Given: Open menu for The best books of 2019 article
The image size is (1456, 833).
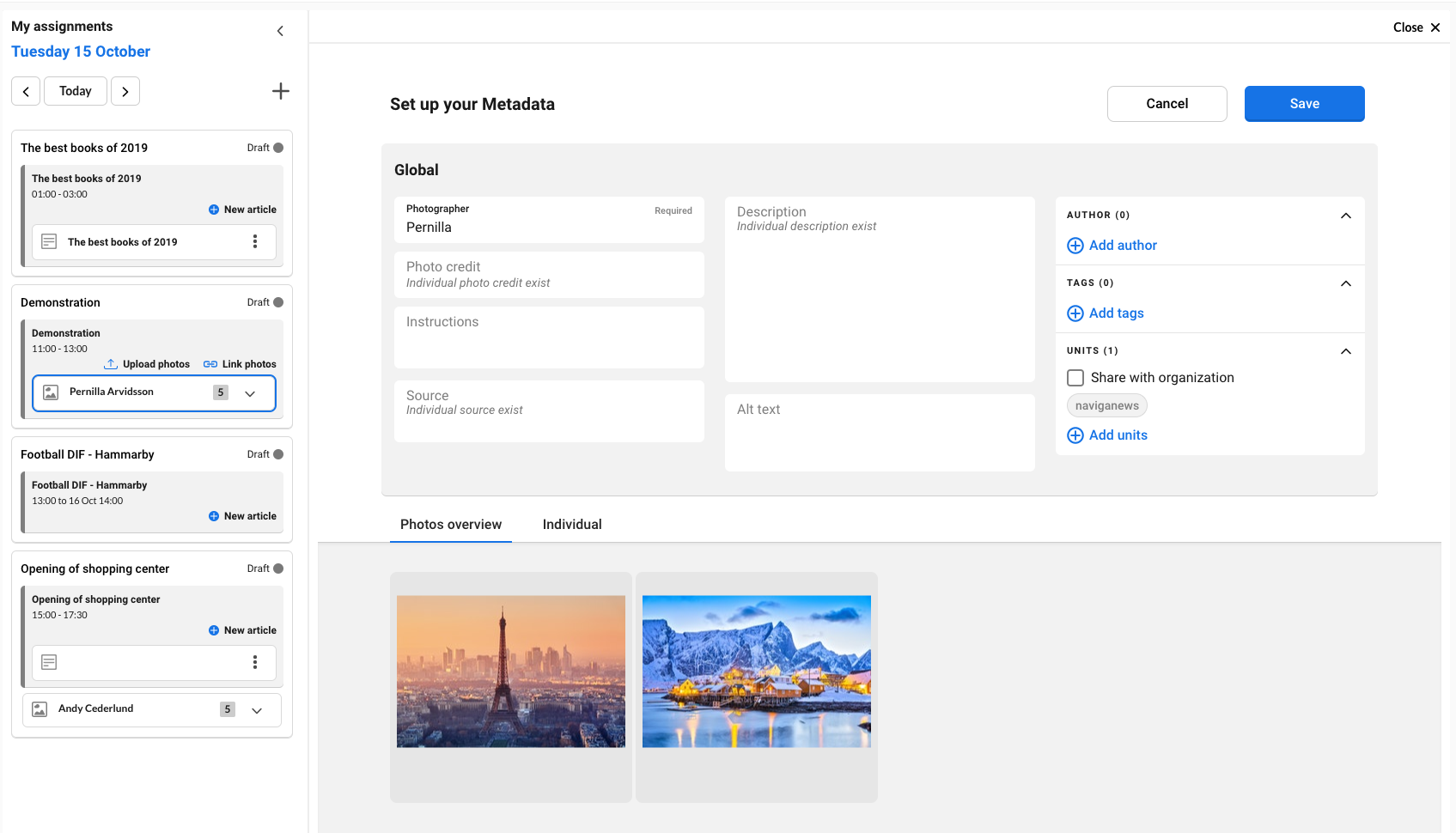Looking at the screenshot, I should pos(255,242).
